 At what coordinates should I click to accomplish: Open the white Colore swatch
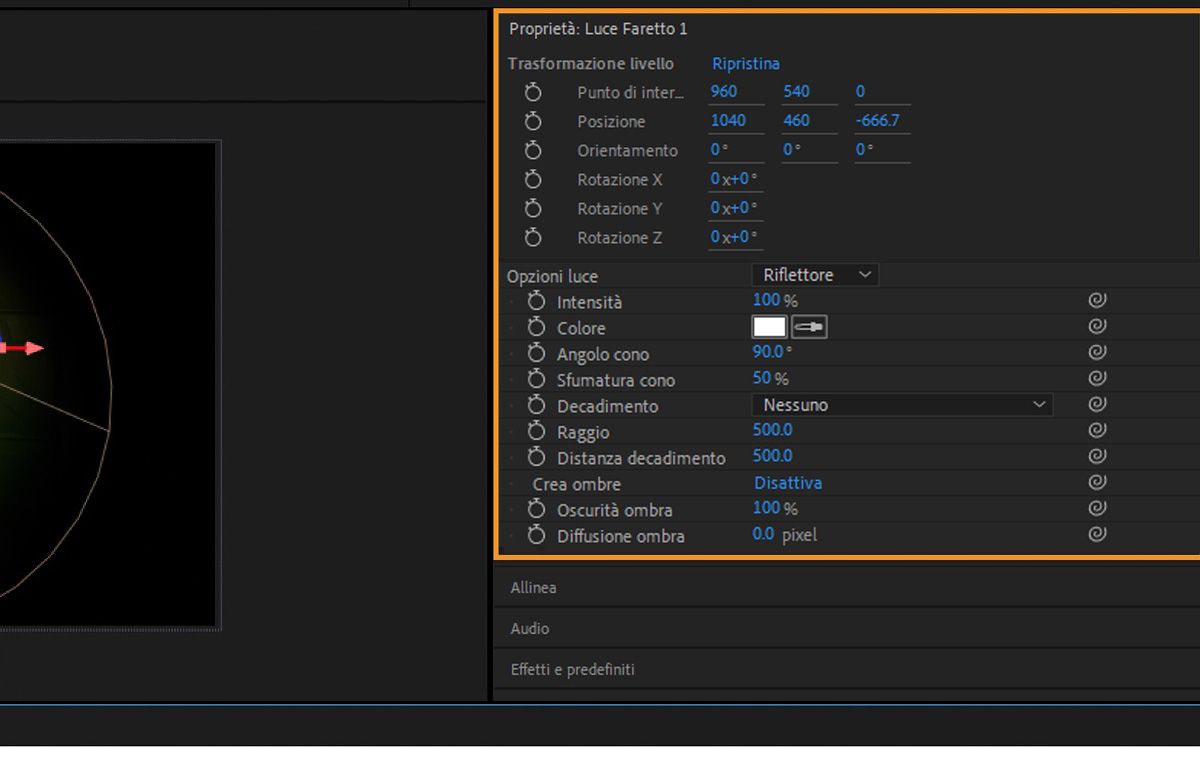769,327
